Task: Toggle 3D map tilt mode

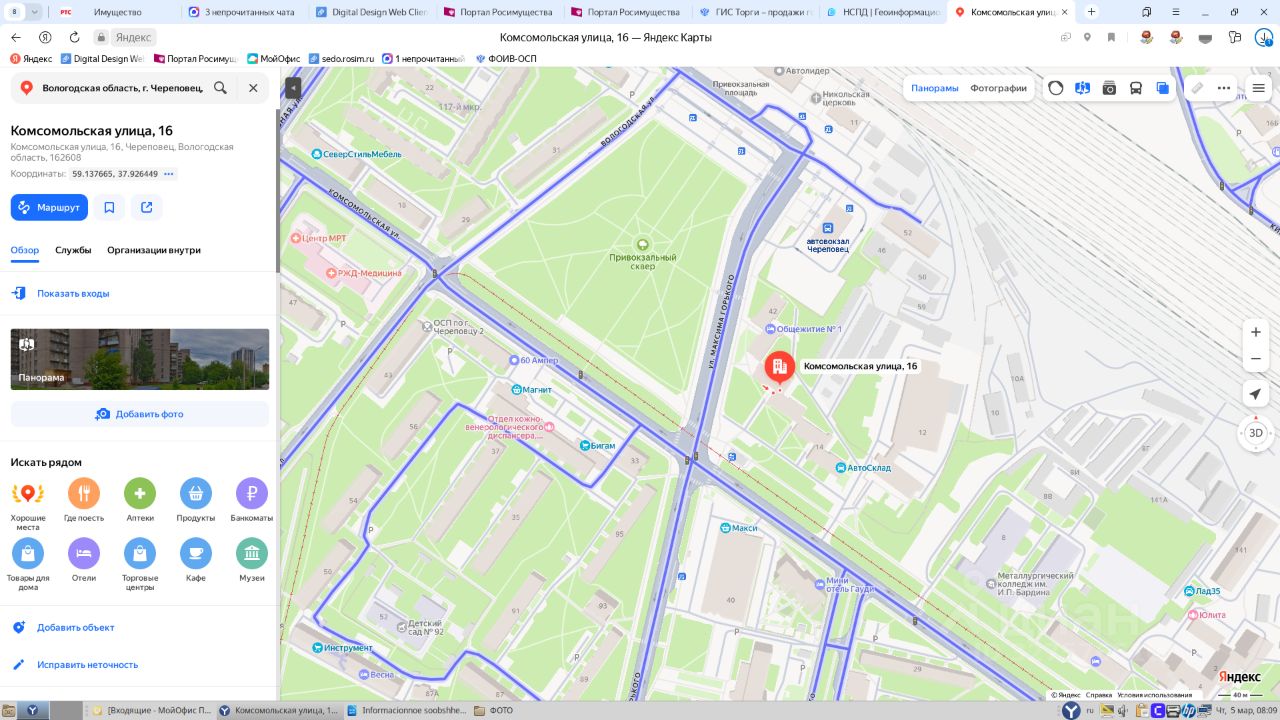Action: (x=1256, y=433)
